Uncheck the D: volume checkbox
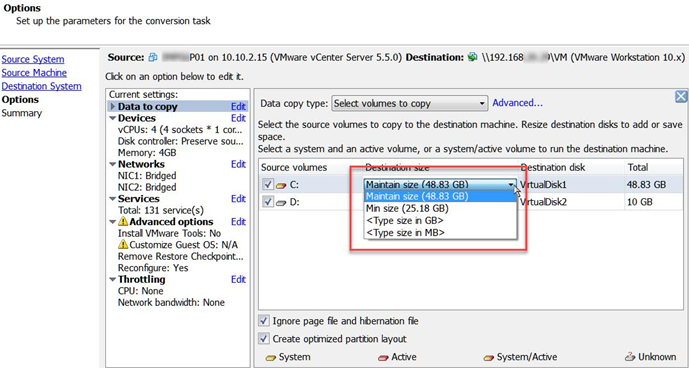 coord(268,202)
